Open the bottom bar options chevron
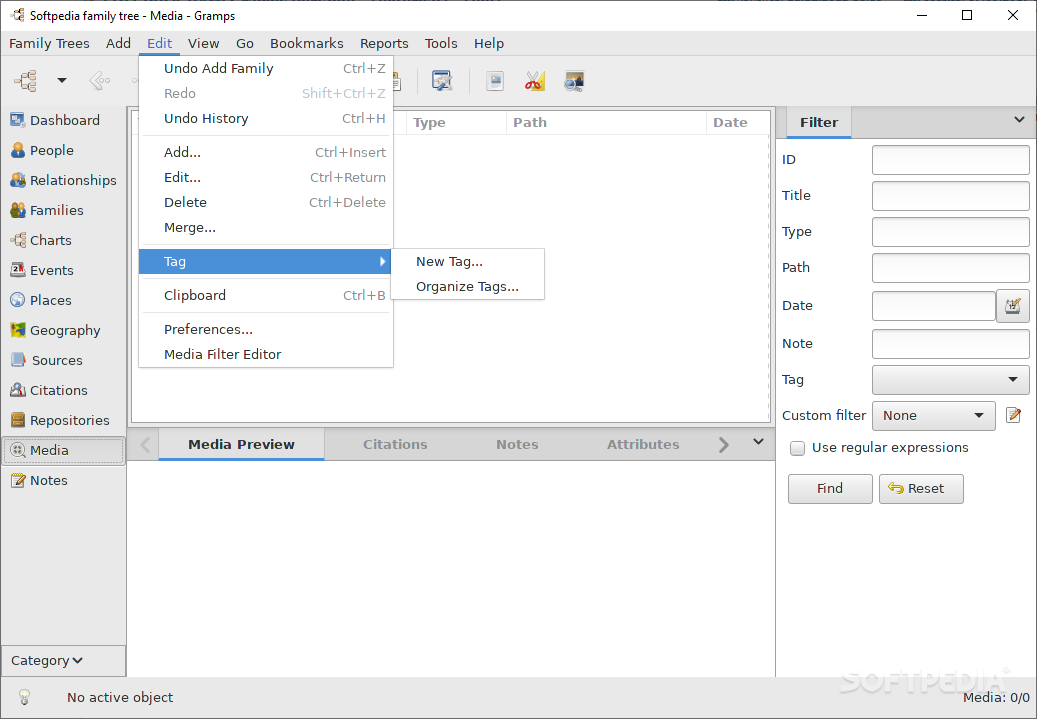Viewport: 1037px width, 719px height. point(759,442)
